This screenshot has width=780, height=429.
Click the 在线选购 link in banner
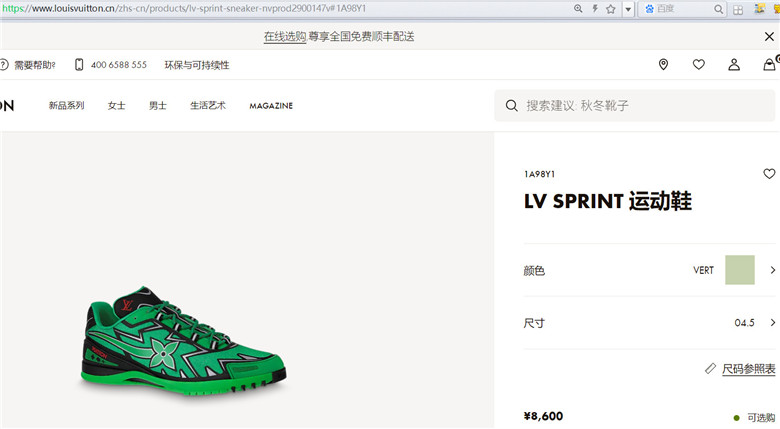click(x=285, y=37)
